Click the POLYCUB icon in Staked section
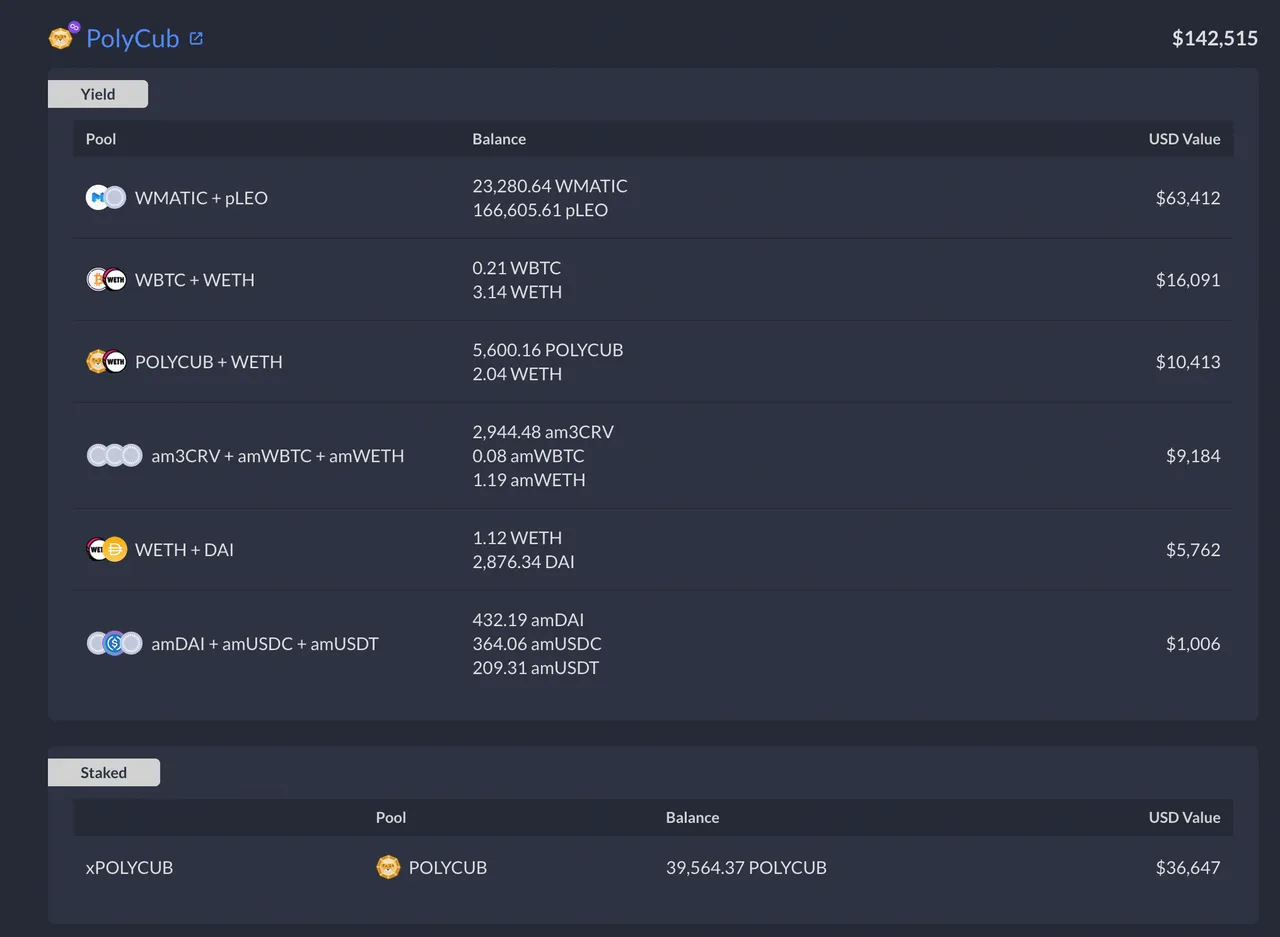Viewport: 1280px width, 937px height. 388,867
